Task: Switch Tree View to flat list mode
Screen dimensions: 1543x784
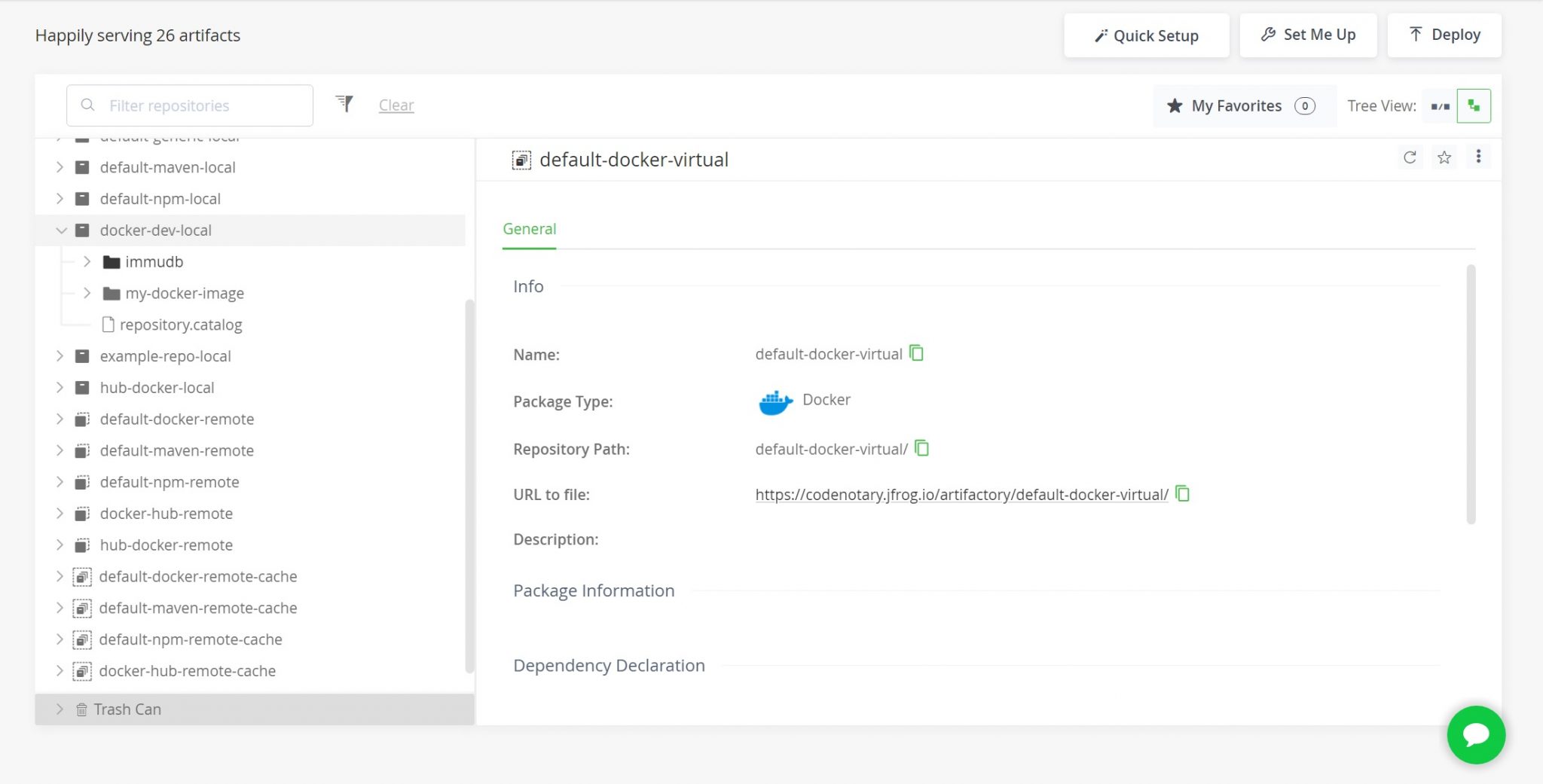Action: (x=1440, y=105)
